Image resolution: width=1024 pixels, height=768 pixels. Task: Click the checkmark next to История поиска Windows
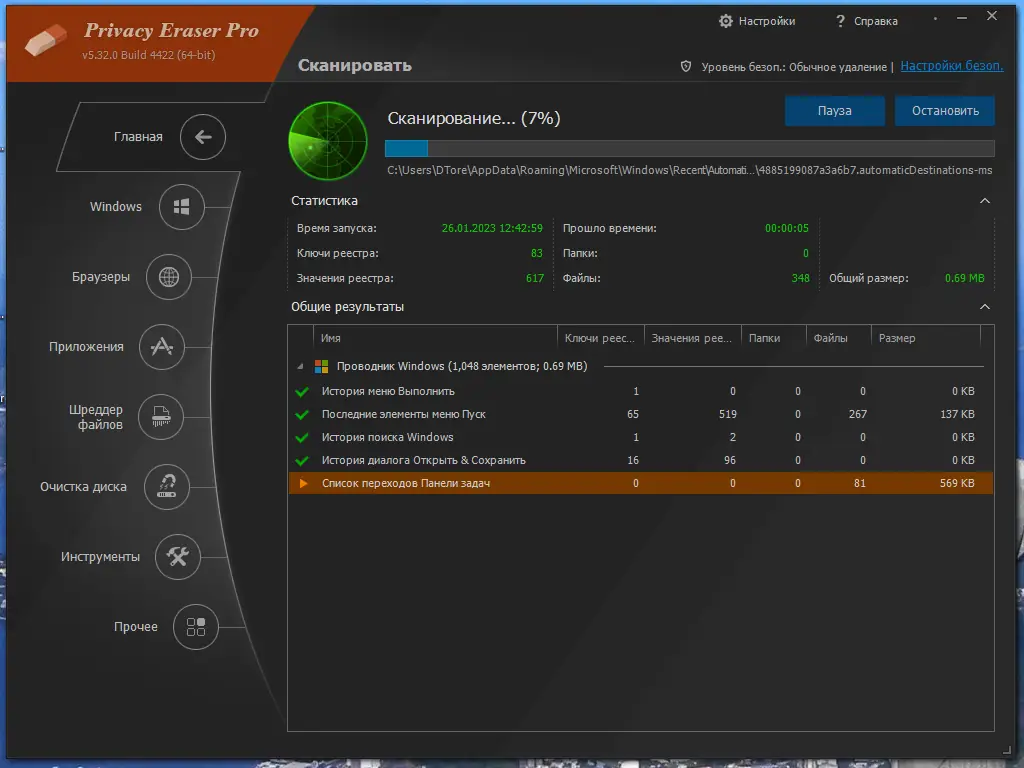[302, 438]
